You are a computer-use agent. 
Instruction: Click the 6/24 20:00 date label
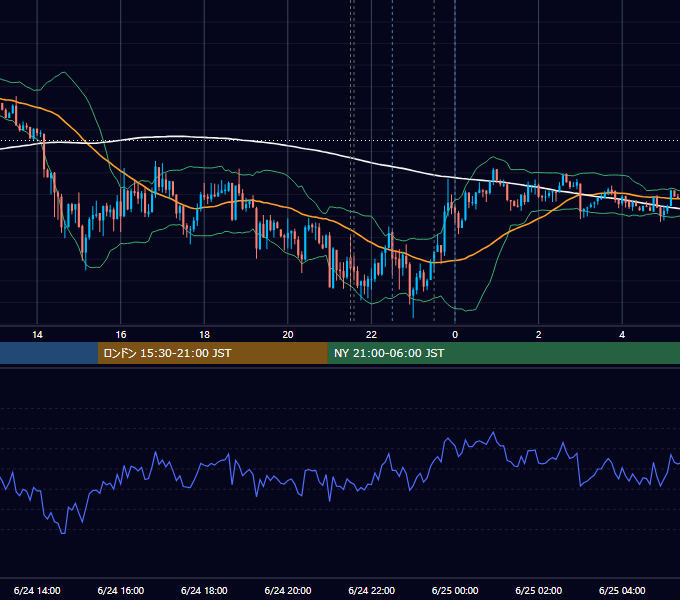tap(288, 590)
